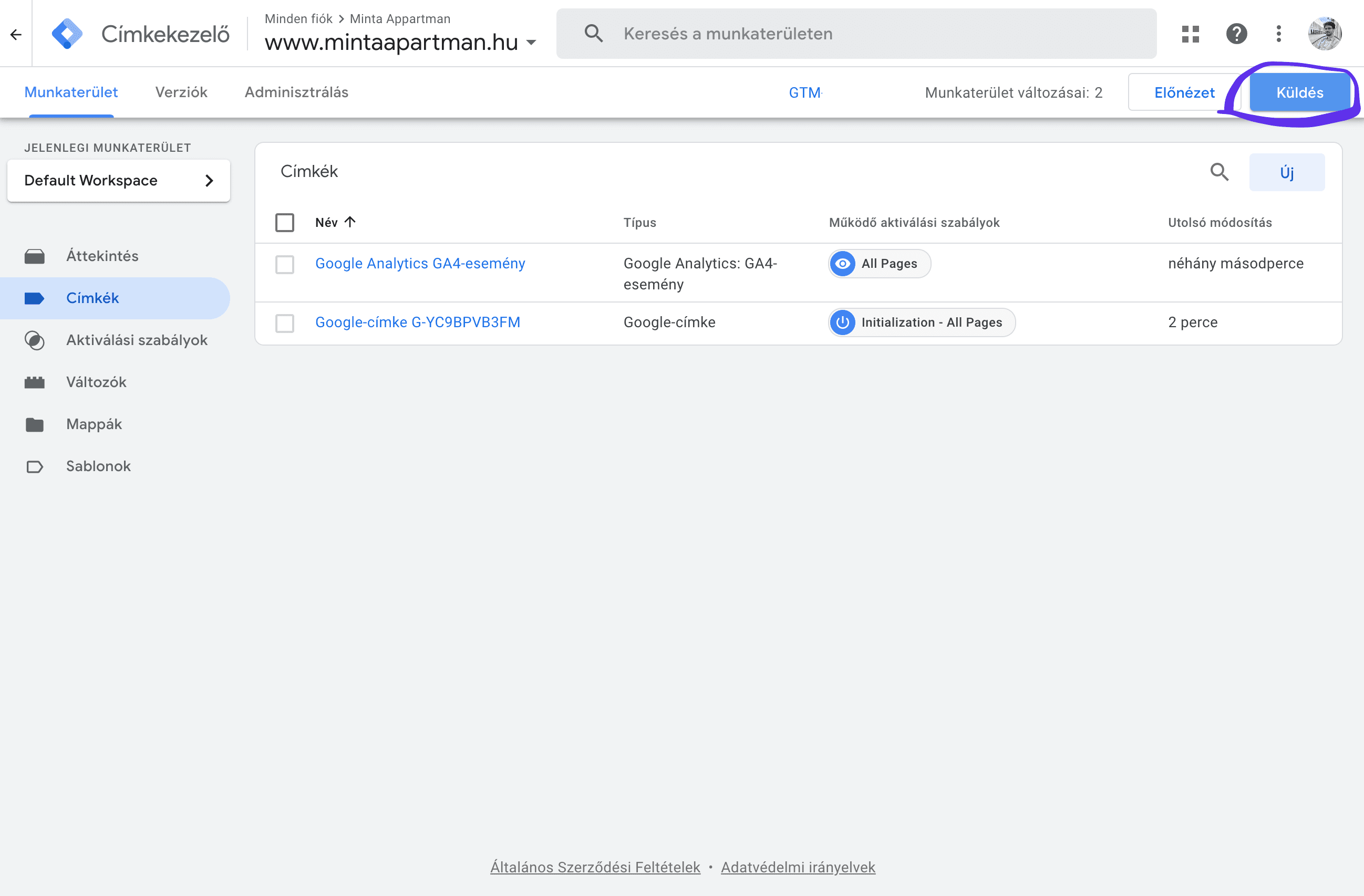Expand the Default Workspace selector
The width and height of the screenshot is (1364, 896).
[119, 181]
